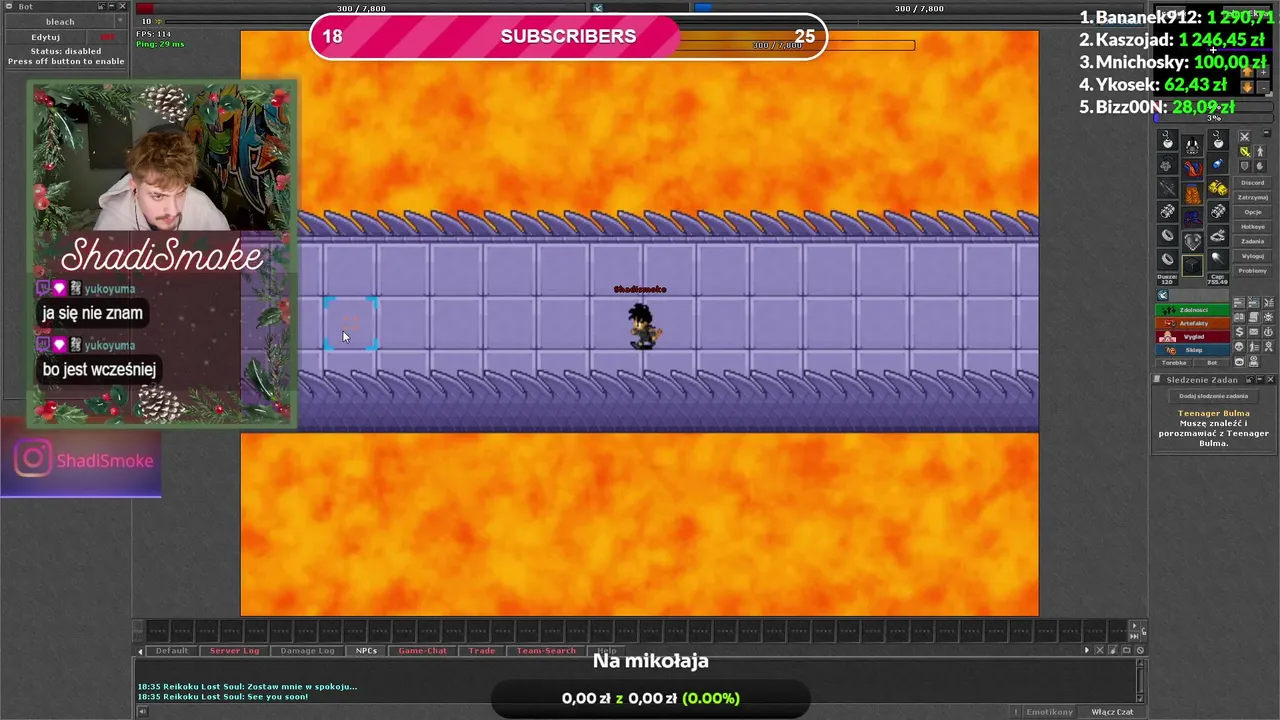Click the helmet equipment slot
Image resolution: width=1280 pixels, height=720 pixels.
pos(1193,144)
